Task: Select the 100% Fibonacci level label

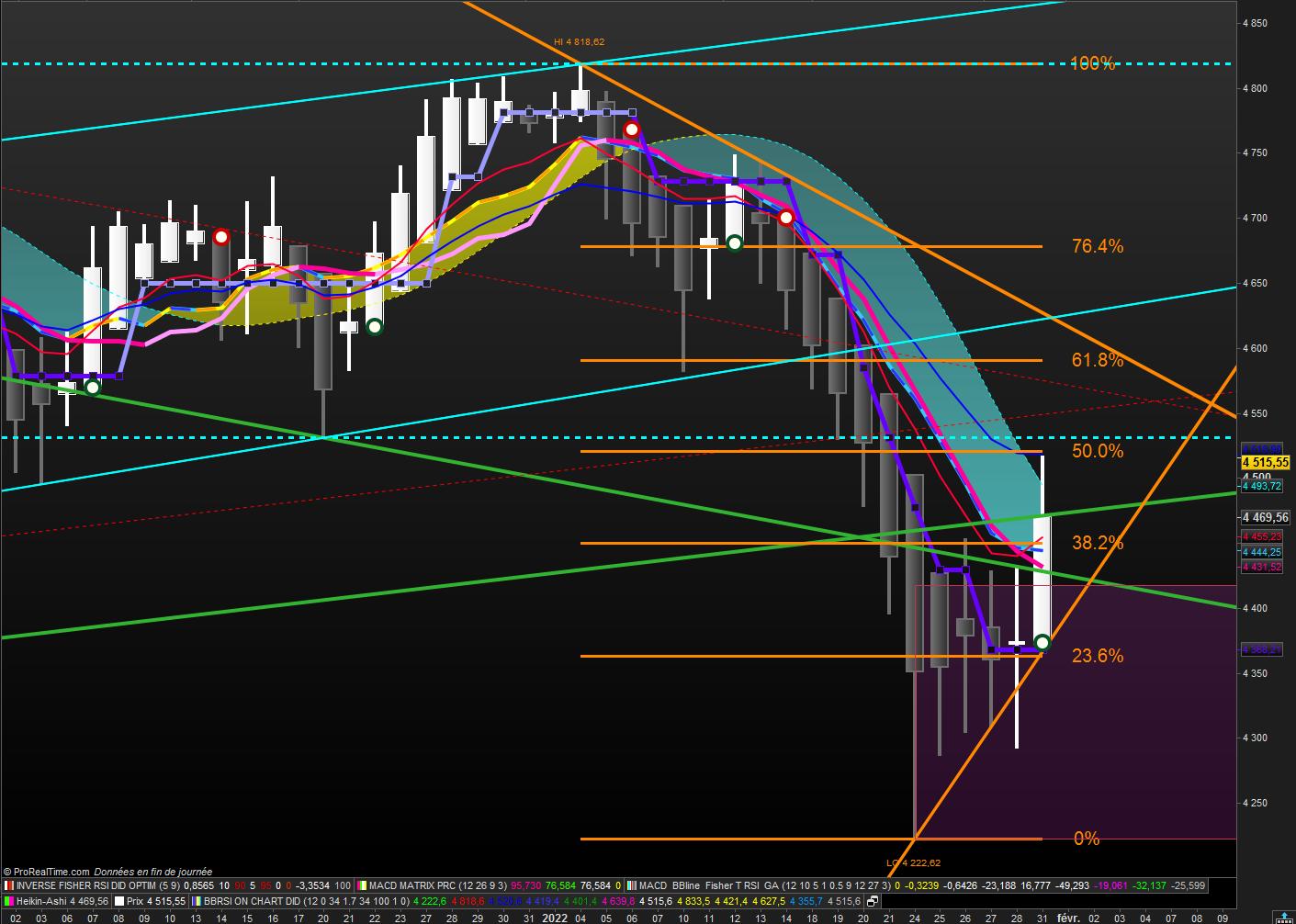Action: 1092,63
